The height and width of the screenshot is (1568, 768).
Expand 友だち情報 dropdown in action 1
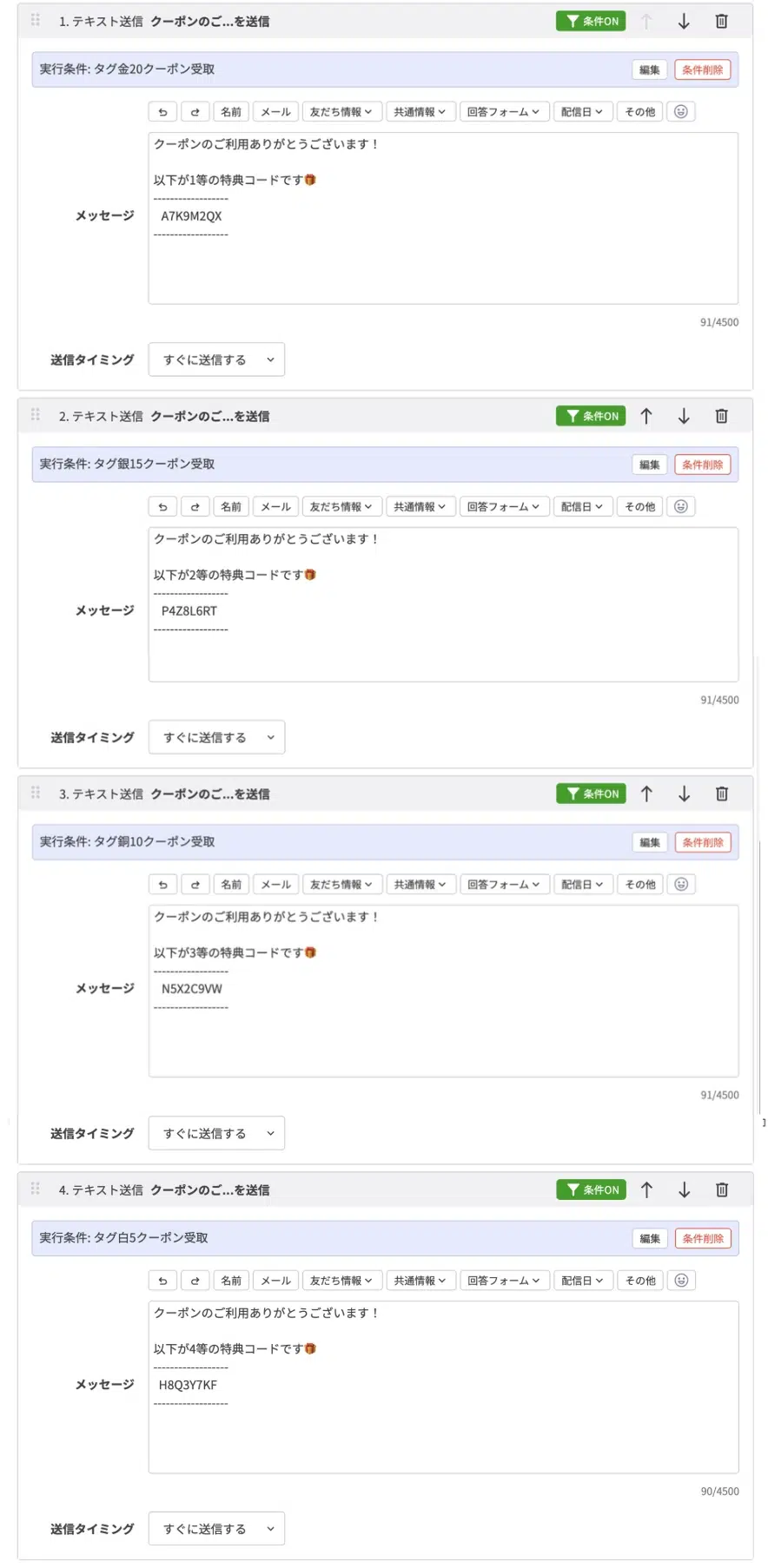[341, 112]
